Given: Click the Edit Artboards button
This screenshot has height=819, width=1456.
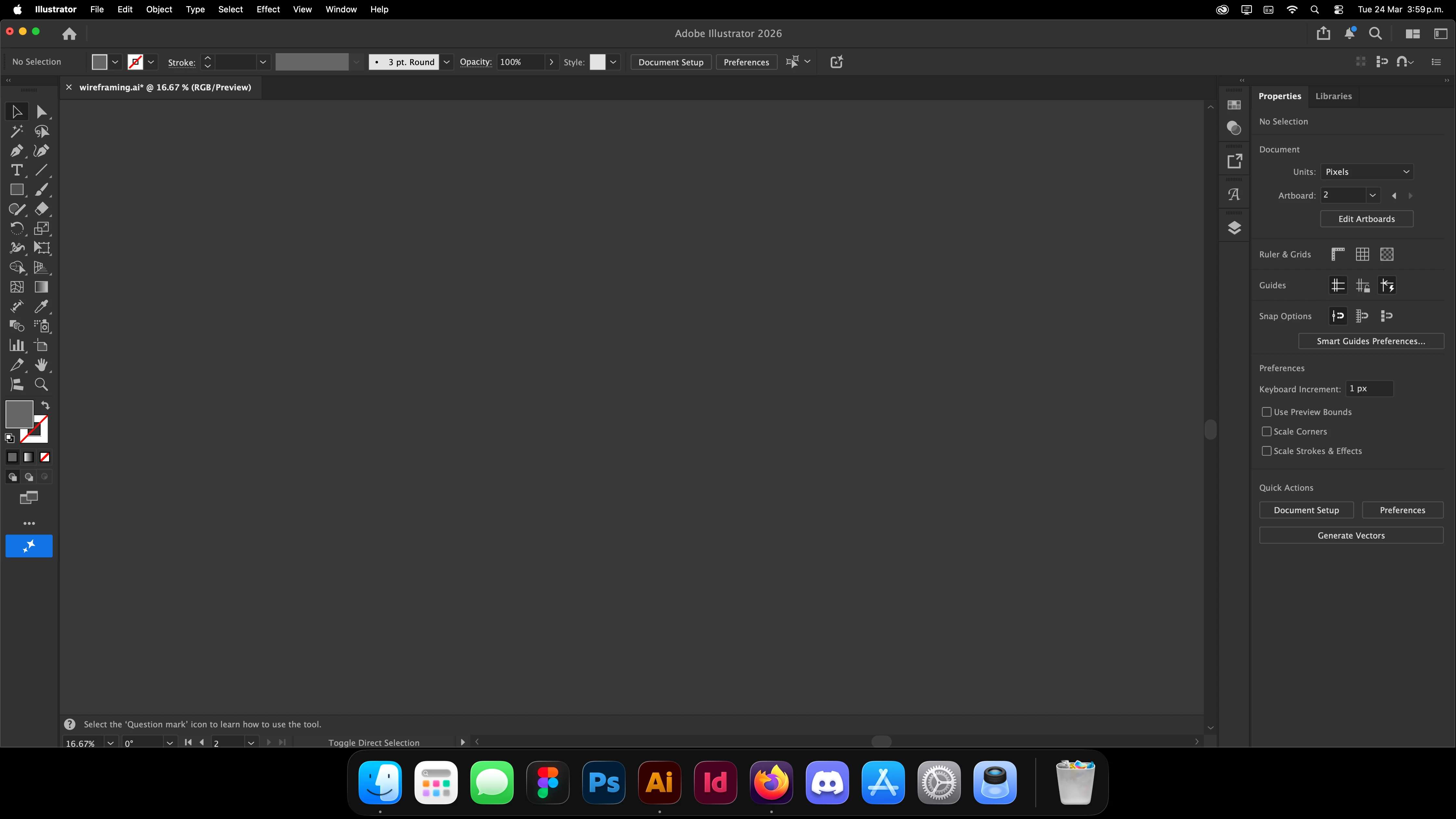Looking at the screenshot, I should coord(1366,219).
